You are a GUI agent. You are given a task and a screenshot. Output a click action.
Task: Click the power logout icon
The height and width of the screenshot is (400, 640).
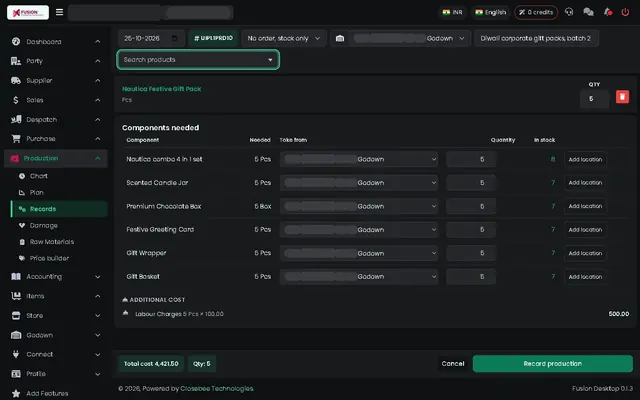pyautogui.click(x=625, y=12)
